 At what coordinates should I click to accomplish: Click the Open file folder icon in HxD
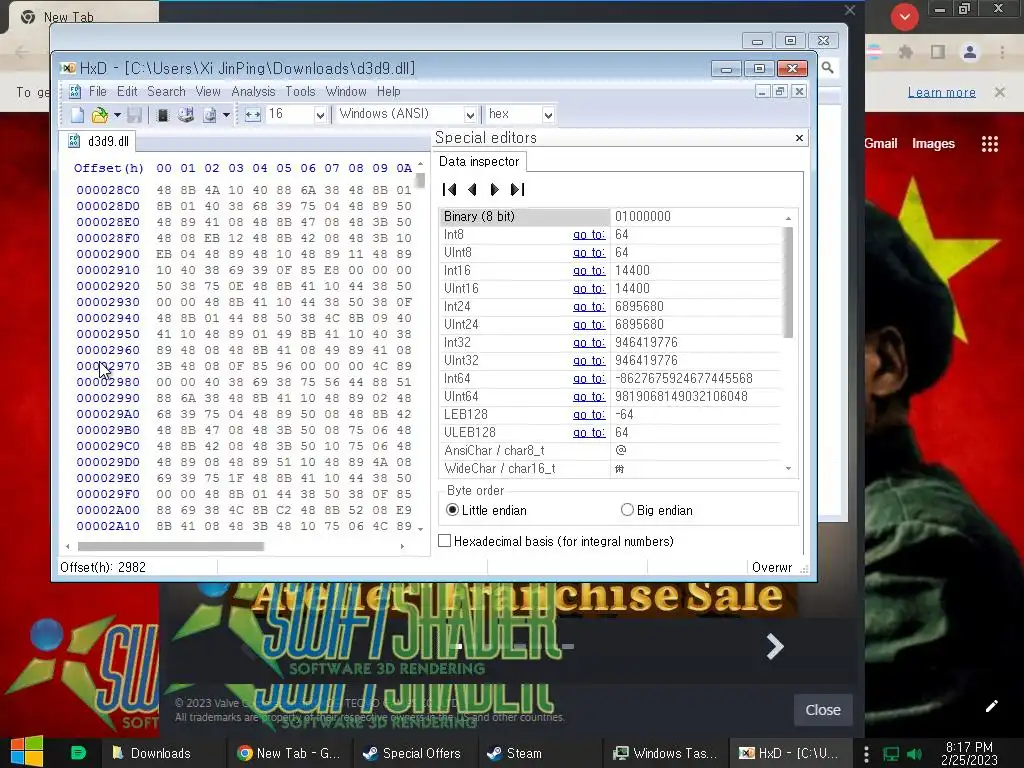click(99, 115)
